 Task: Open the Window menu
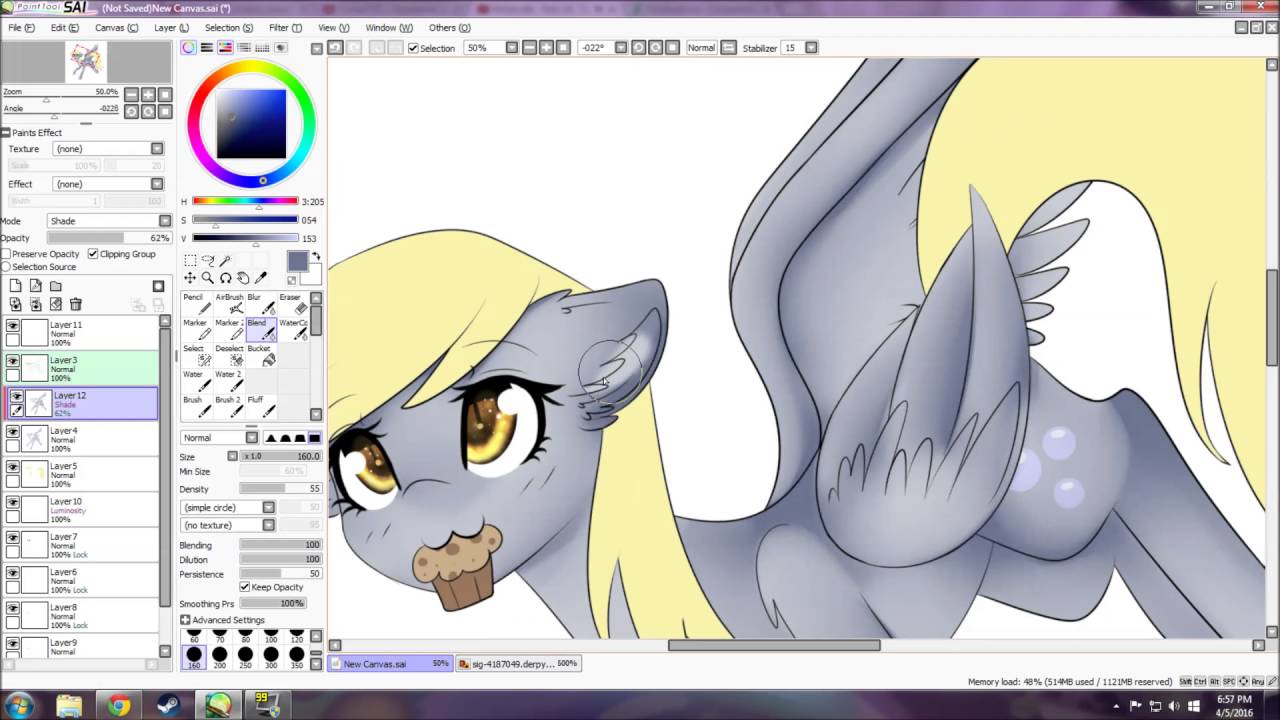(389, 28)
